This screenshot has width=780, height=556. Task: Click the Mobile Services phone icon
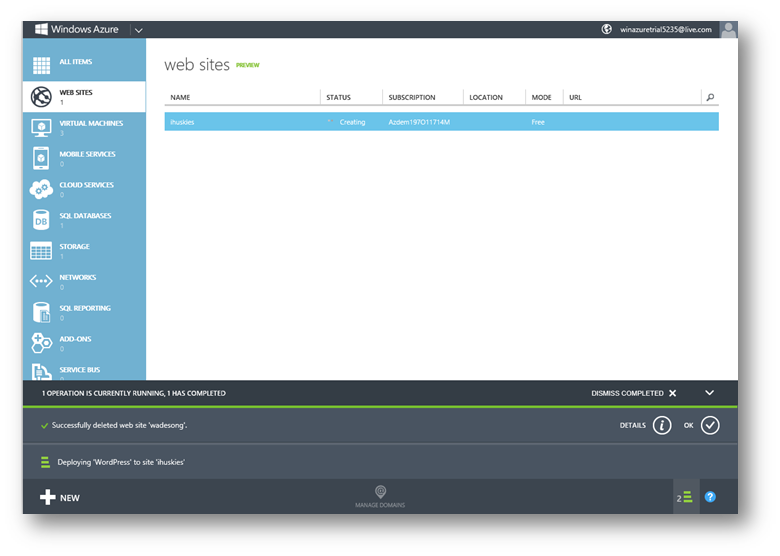(41, 158)
